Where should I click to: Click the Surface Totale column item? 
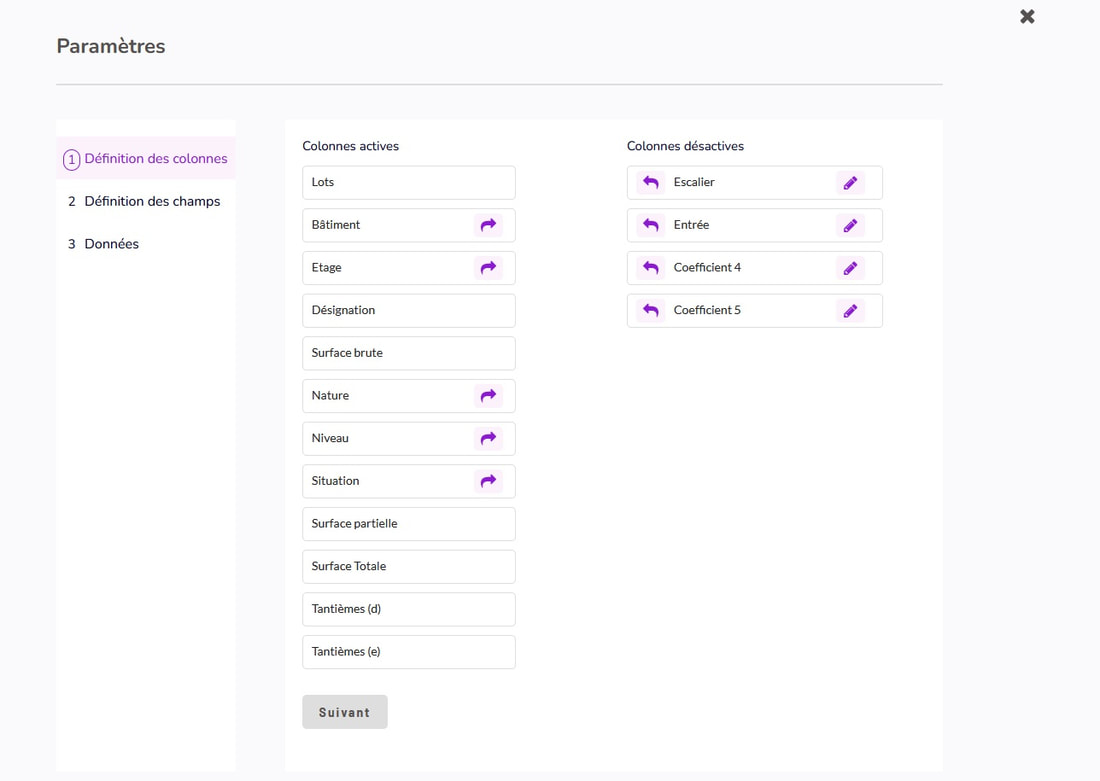(408, 566)
